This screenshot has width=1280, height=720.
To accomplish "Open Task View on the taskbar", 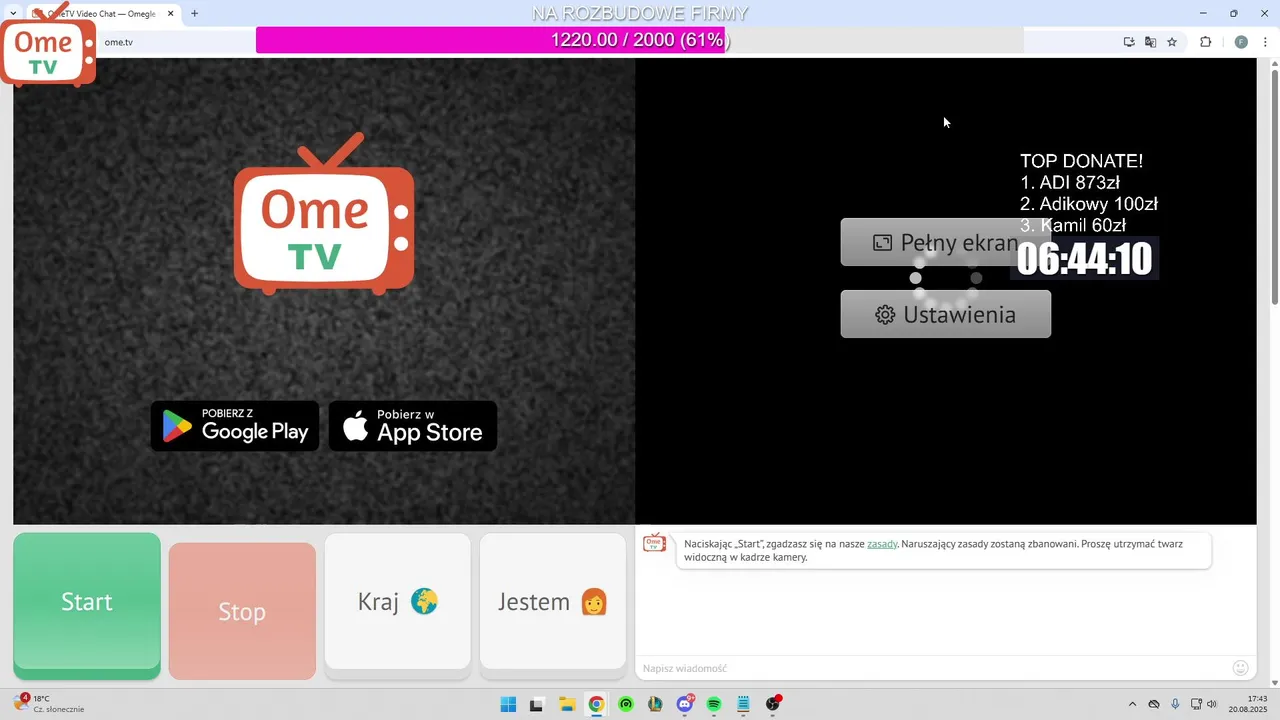I will point(536,704).
